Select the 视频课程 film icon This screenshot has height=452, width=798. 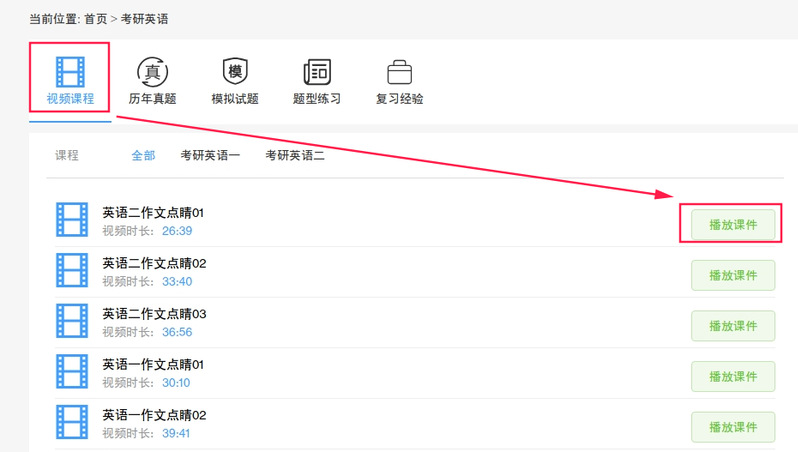70,72
